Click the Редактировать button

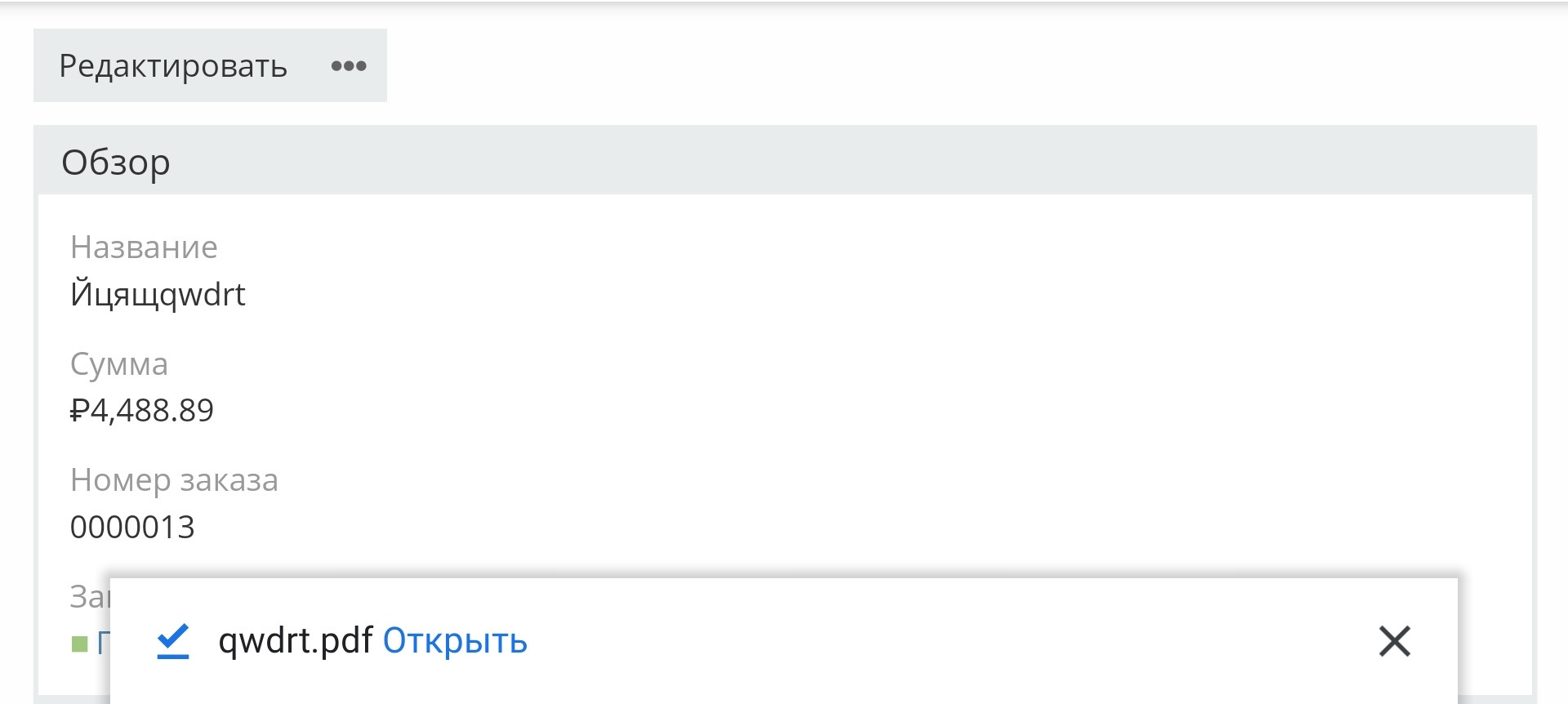click(172, 66)
